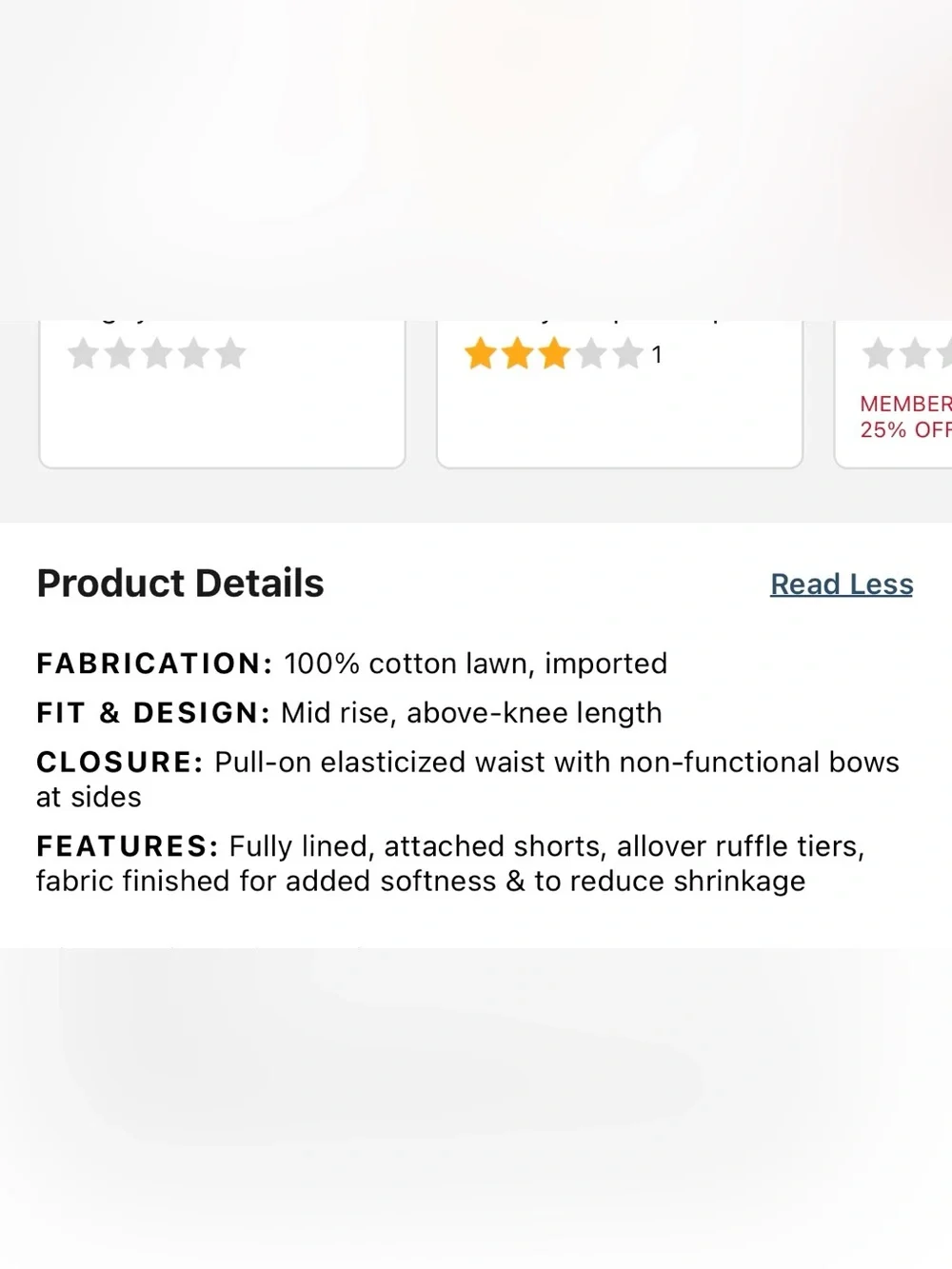Open the product card cut off at the right edge
952x1269 pixels.
(x=894, y=394)
